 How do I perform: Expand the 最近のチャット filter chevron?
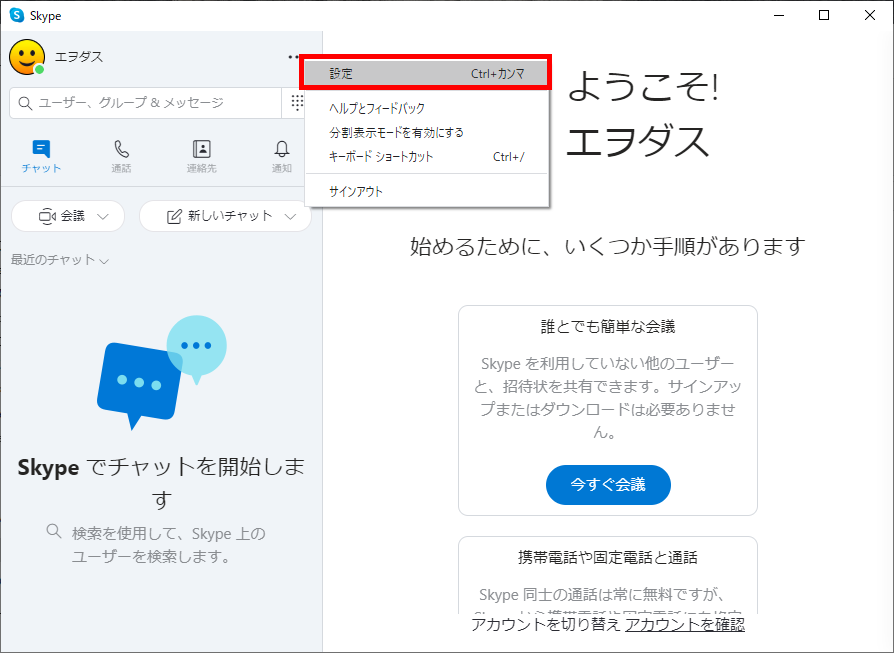point(104,260)
